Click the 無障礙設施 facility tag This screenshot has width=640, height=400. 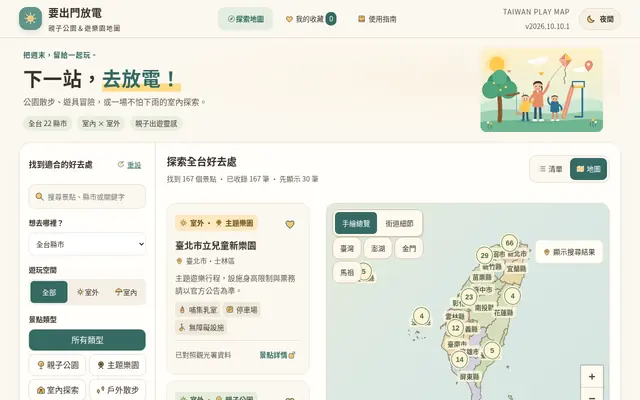pos(201,327)
